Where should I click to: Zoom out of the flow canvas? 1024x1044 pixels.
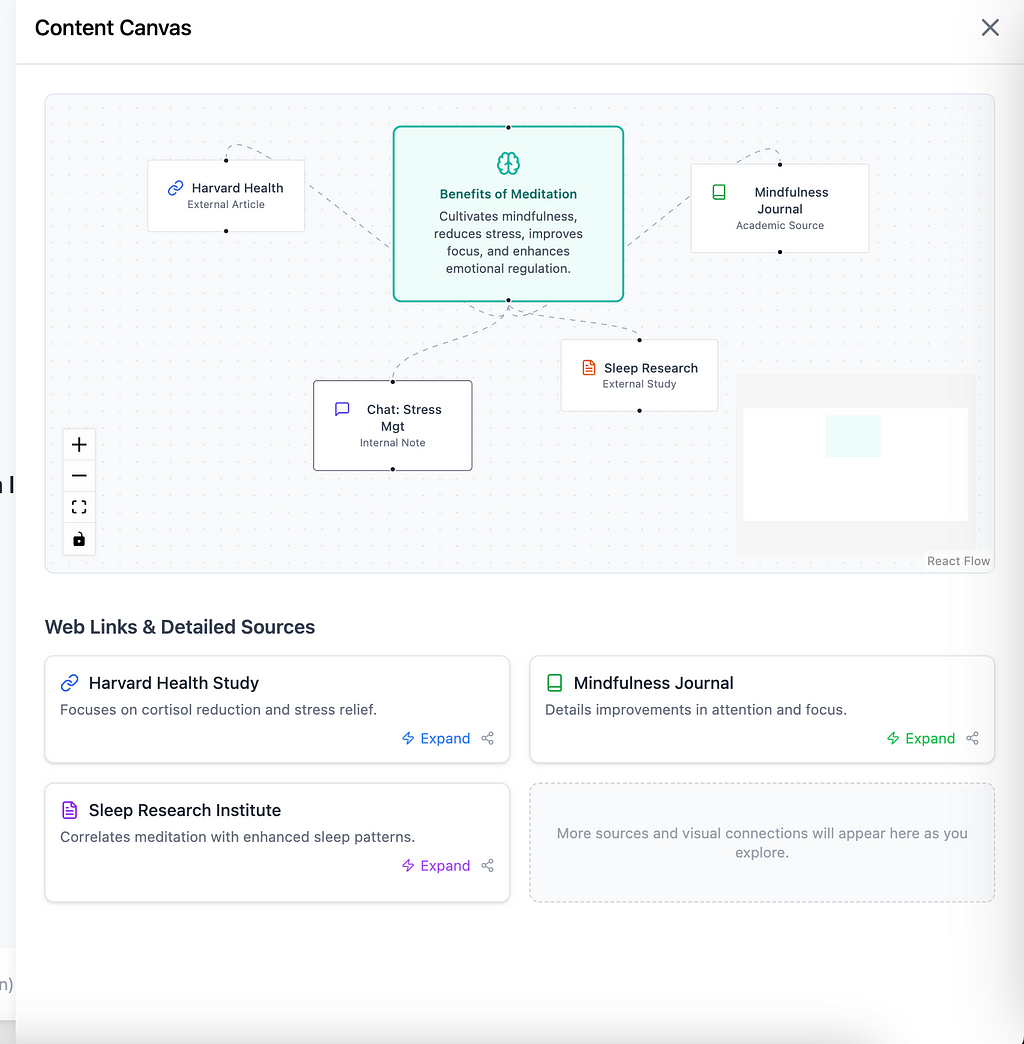[79, 475]
